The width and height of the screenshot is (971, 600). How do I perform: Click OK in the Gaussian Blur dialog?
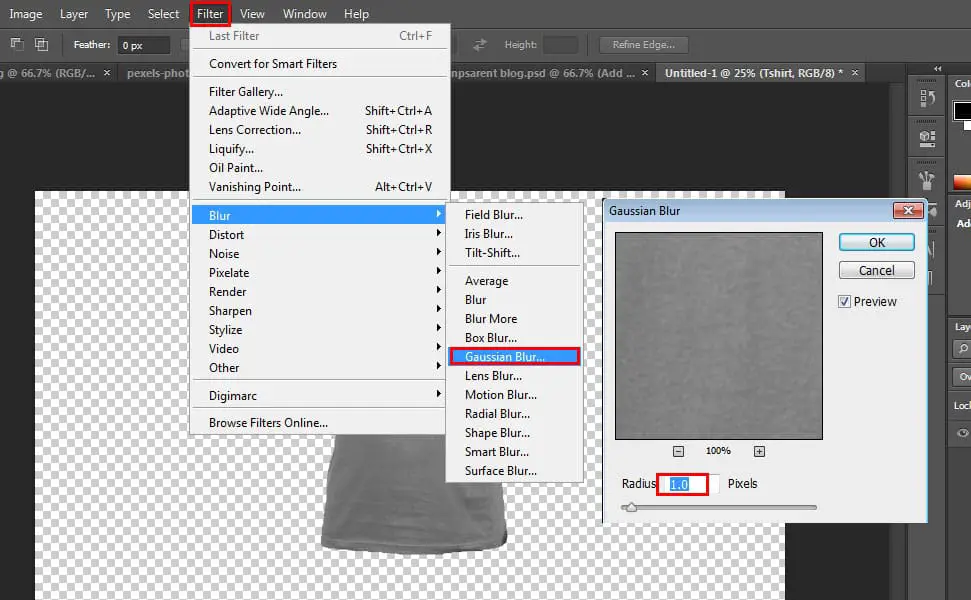(876, 242)
